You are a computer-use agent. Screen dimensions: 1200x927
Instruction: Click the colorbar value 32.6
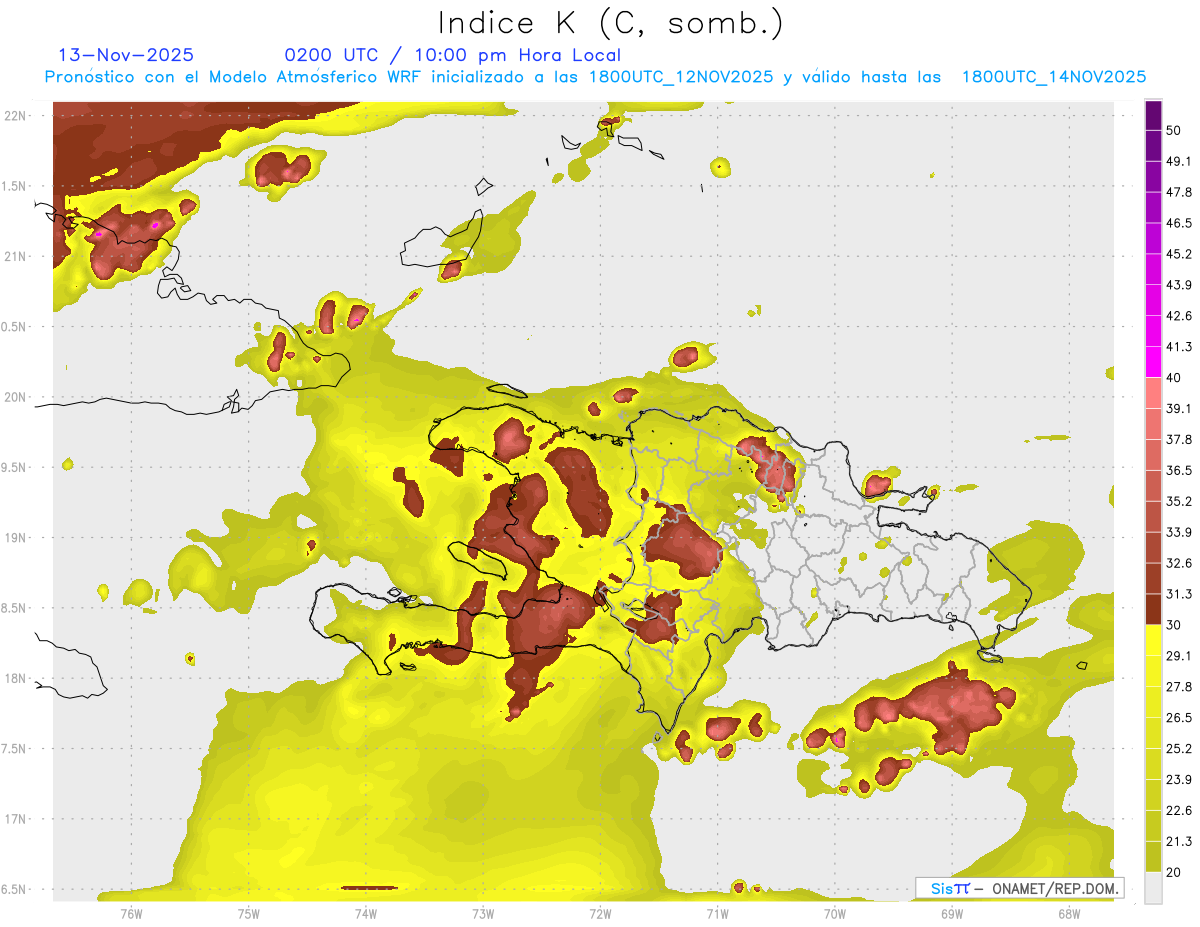(1179, 564)
